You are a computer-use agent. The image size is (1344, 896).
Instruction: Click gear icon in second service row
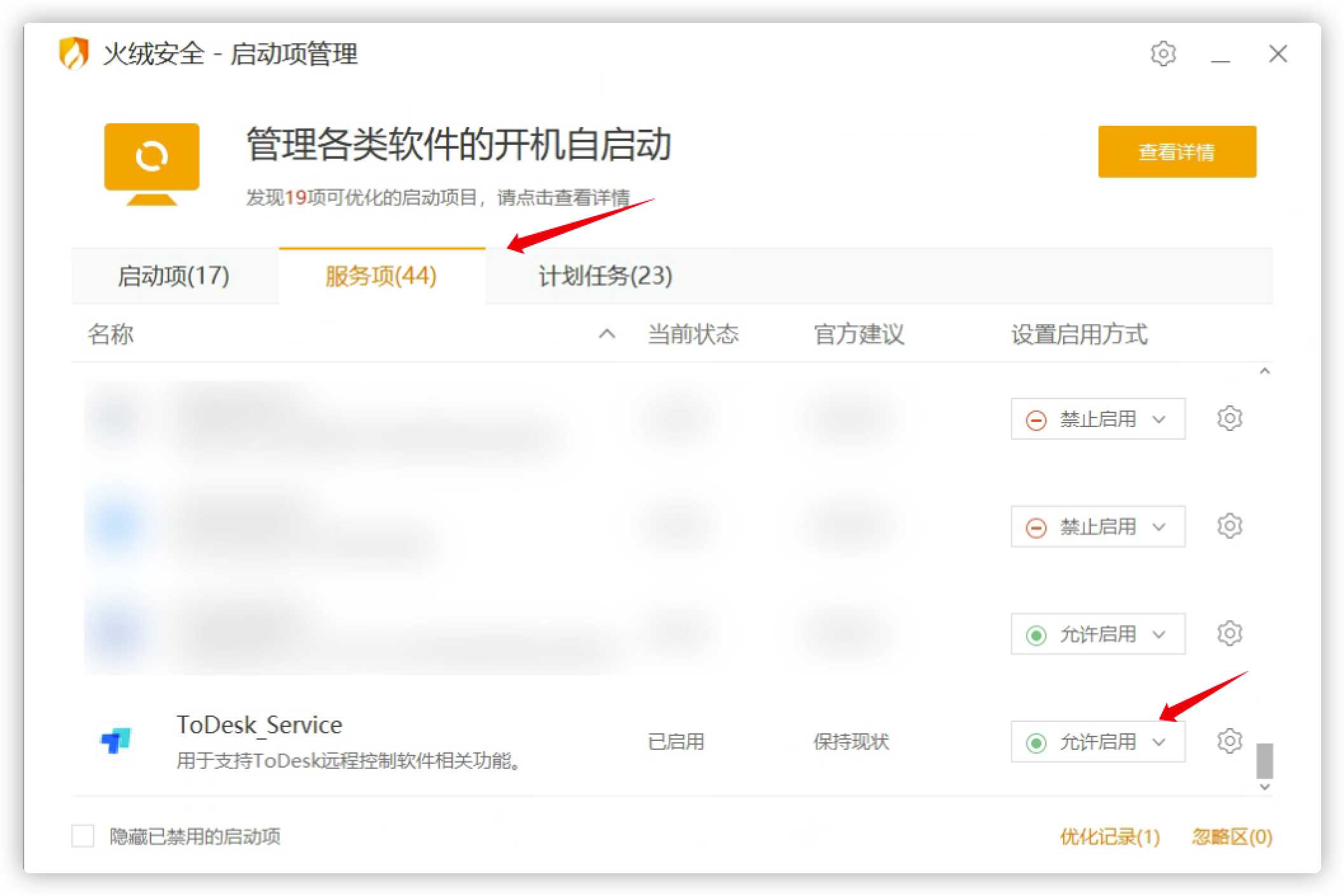point(1229,526)
